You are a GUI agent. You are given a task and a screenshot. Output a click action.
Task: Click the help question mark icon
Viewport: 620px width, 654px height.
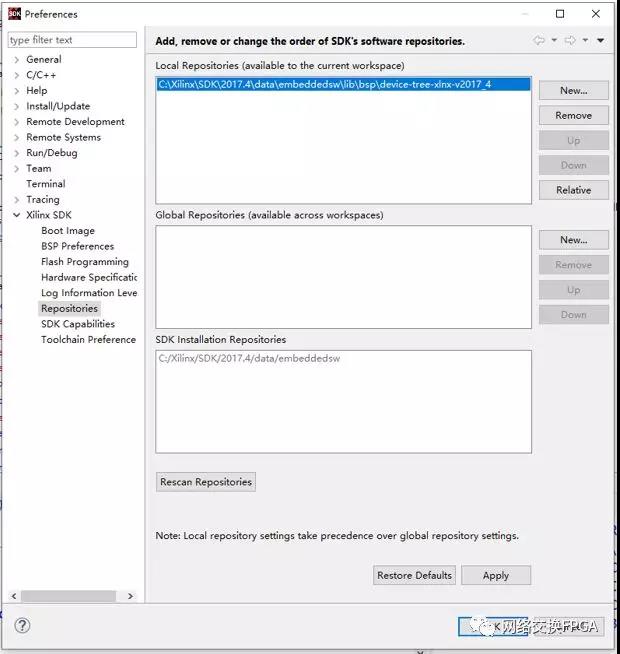(x=22, y=625)
